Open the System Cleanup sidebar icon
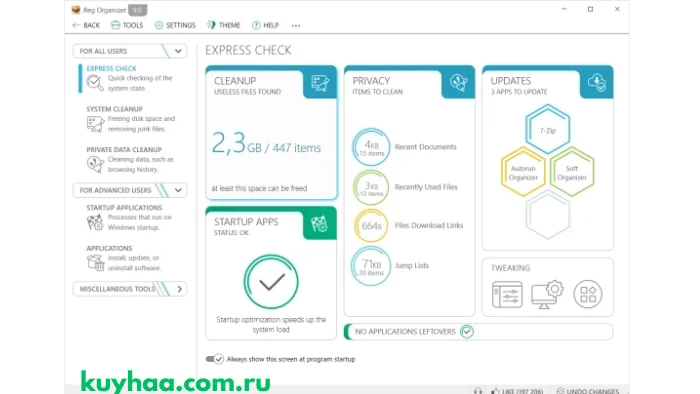The width and height of the screenshot is (700, 394). pyautogui.click(x=95, y=124)
